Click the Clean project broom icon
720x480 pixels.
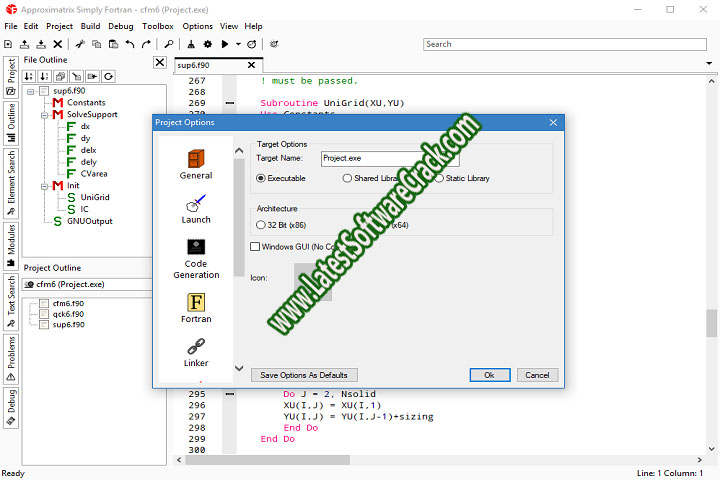pyautogui.click(x=190, y=44)
